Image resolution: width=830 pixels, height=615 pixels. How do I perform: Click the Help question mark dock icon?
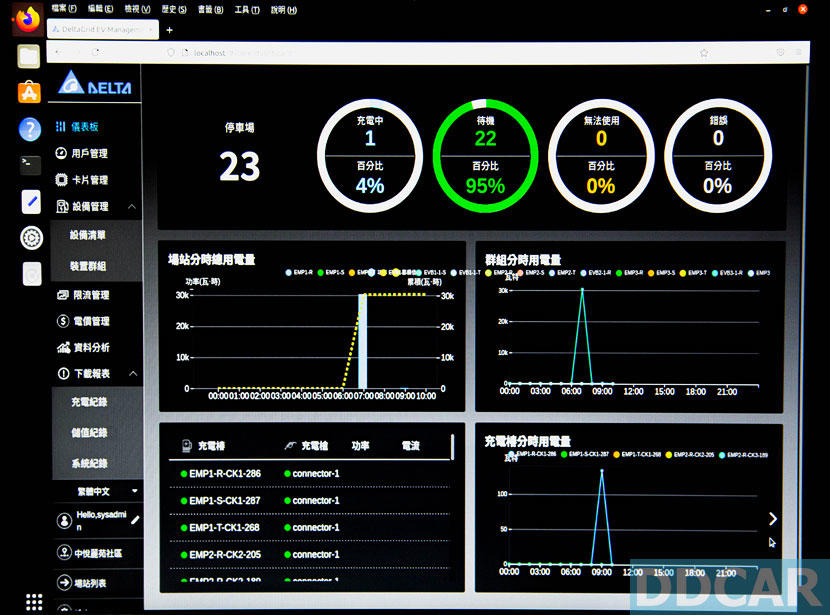(x=29, y=129)
